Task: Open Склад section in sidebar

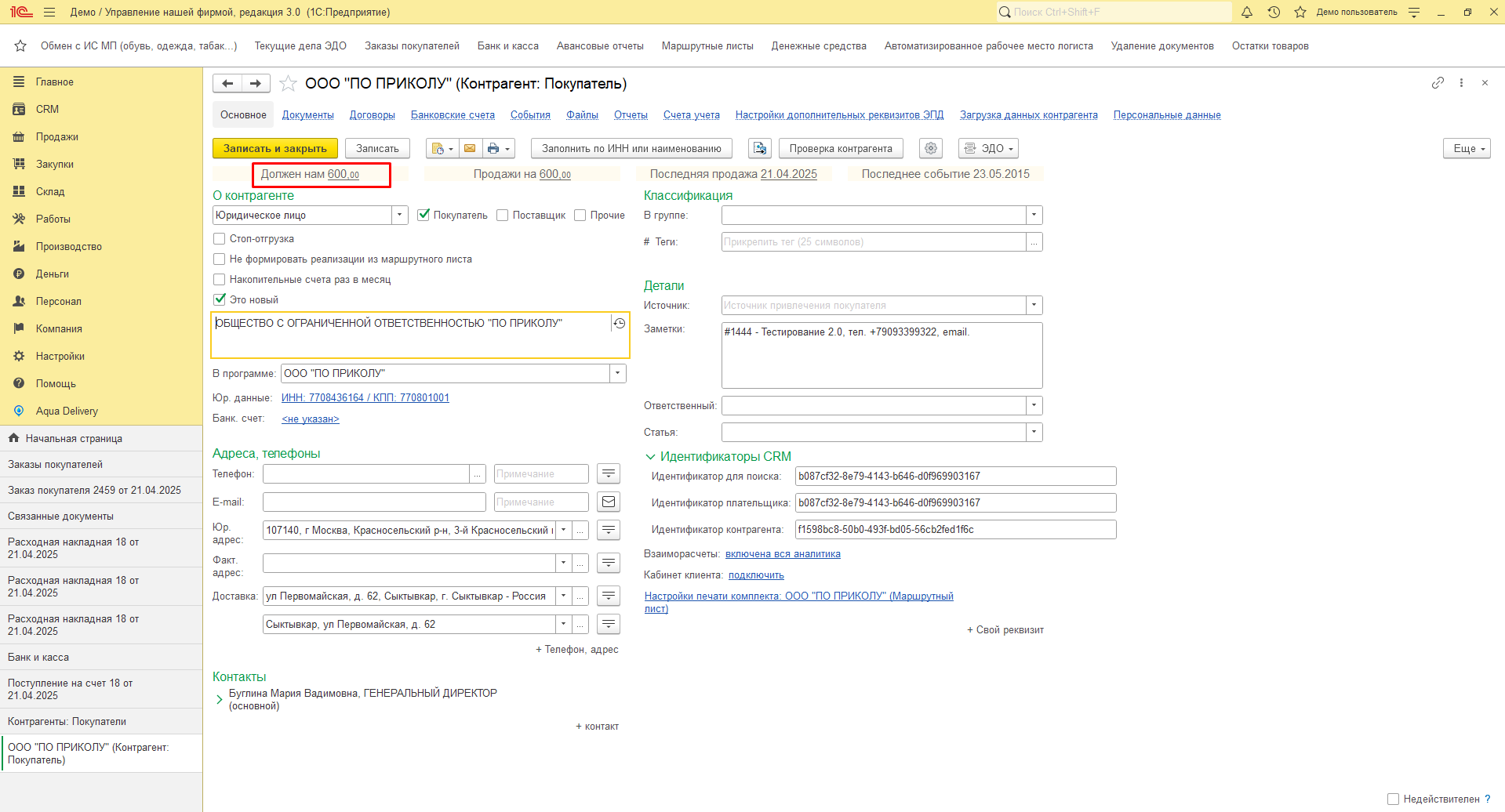Action: coord(50,191)
